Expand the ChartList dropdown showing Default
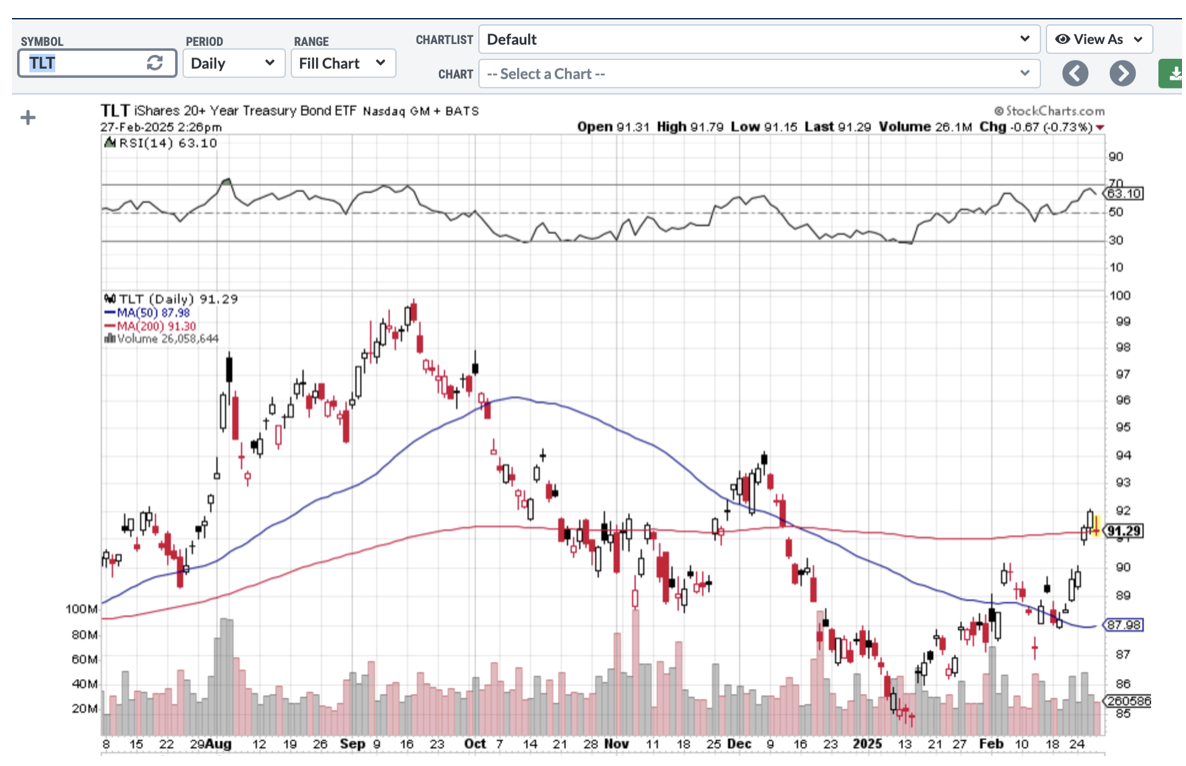The width and height of the screenshot is (1186, 766). coord(758,39)
